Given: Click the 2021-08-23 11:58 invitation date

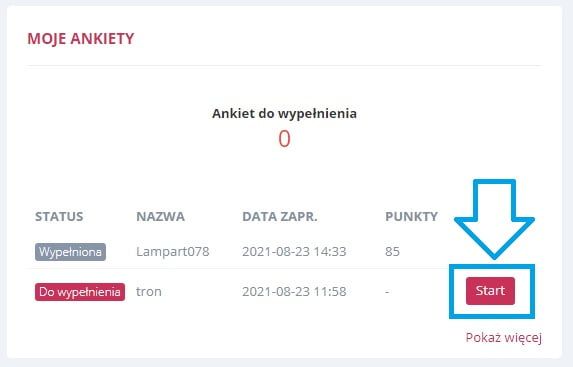Looking at the screenshot, I should [x=294, y=292].
